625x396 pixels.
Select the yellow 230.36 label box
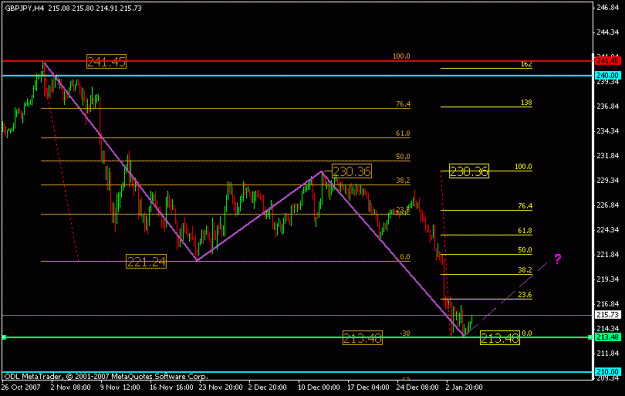[469, 171]
